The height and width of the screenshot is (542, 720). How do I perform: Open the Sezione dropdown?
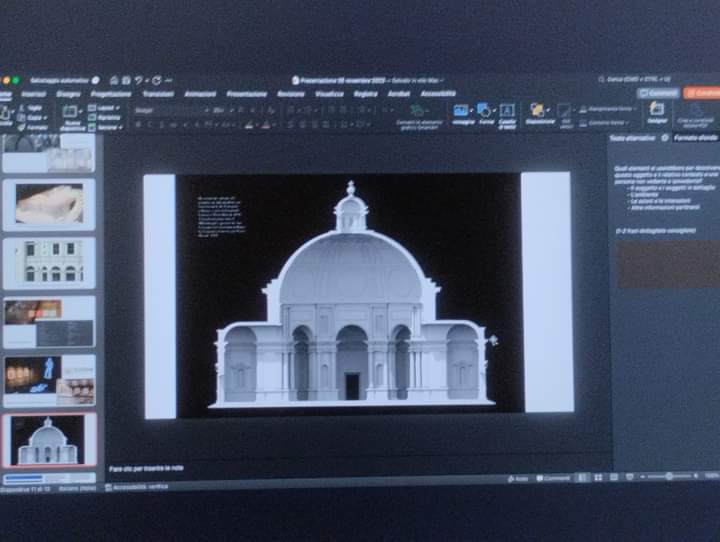click(105, 127)
